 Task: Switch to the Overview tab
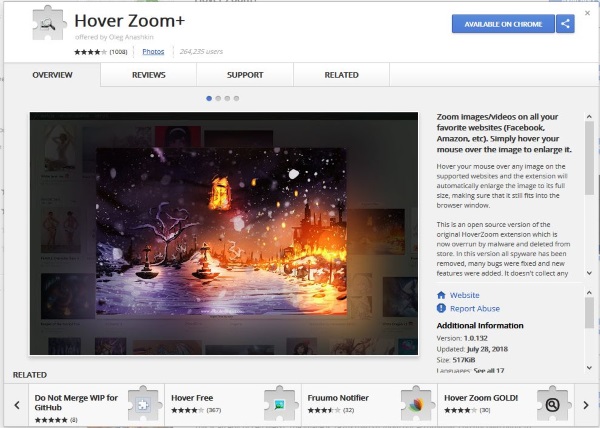tap(52, 75)
